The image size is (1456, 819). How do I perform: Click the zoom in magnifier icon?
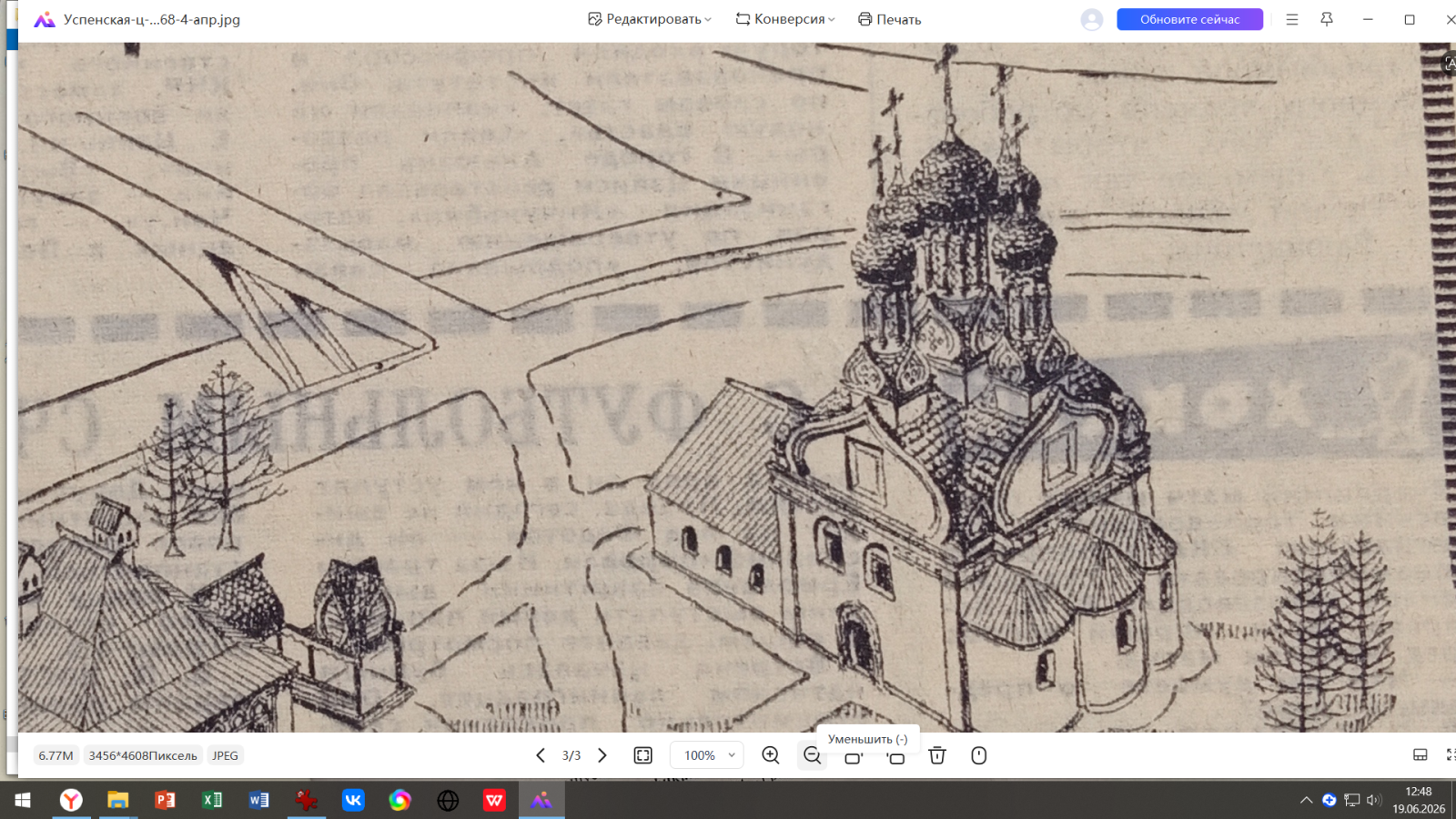click(771, 755)
